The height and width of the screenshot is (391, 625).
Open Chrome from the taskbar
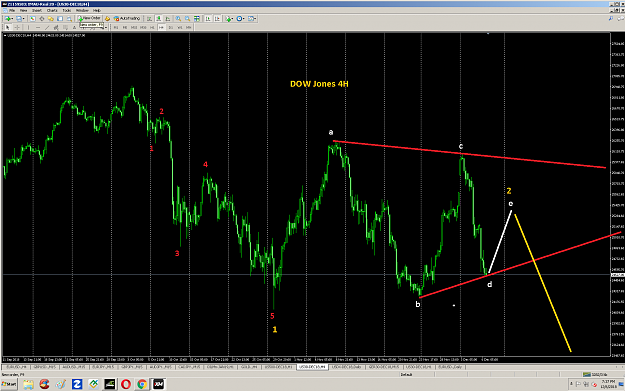tap(142, 384)
